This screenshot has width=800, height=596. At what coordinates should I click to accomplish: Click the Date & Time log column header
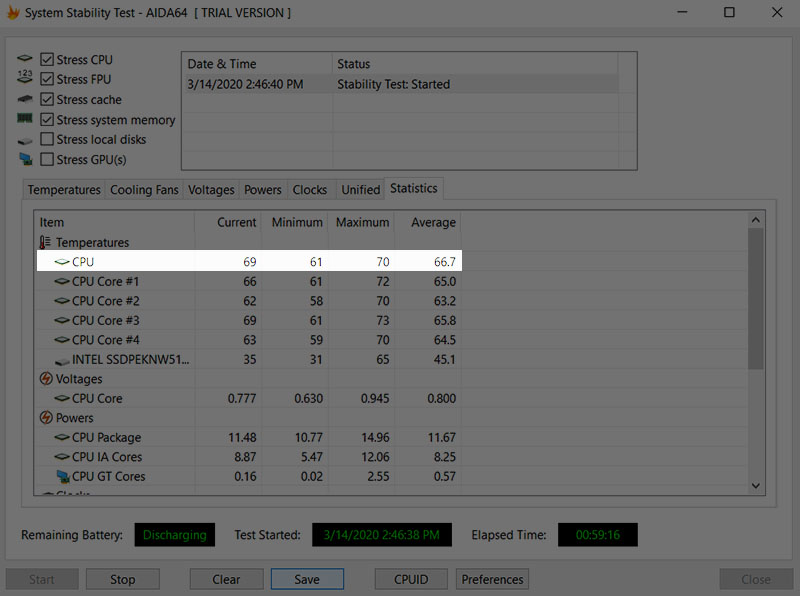[x=257, y=64]
